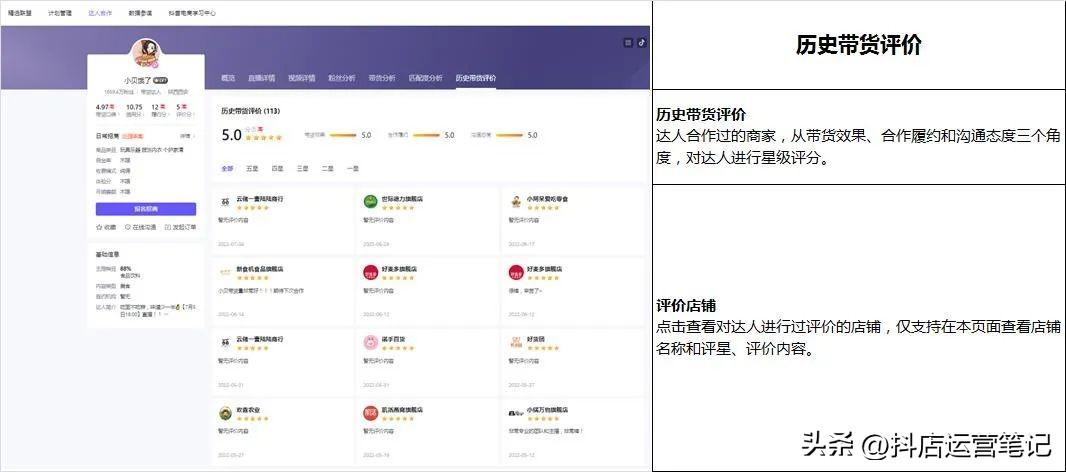Open the 世际造力旗舰店 shop name
Image resolution: width=1066 pixels, height=472 pixels.
(402, 199)
